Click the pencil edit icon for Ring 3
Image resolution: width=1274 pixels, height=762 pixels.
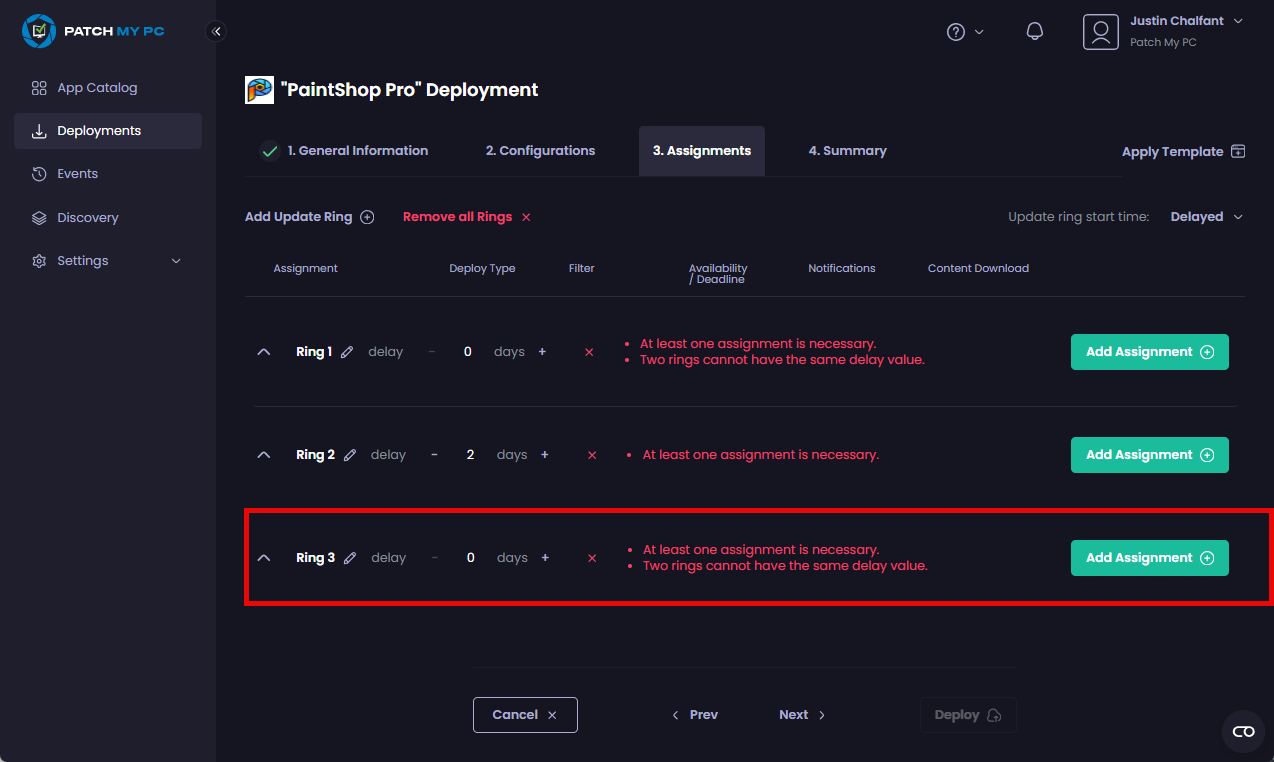click(x=350, y=558)
